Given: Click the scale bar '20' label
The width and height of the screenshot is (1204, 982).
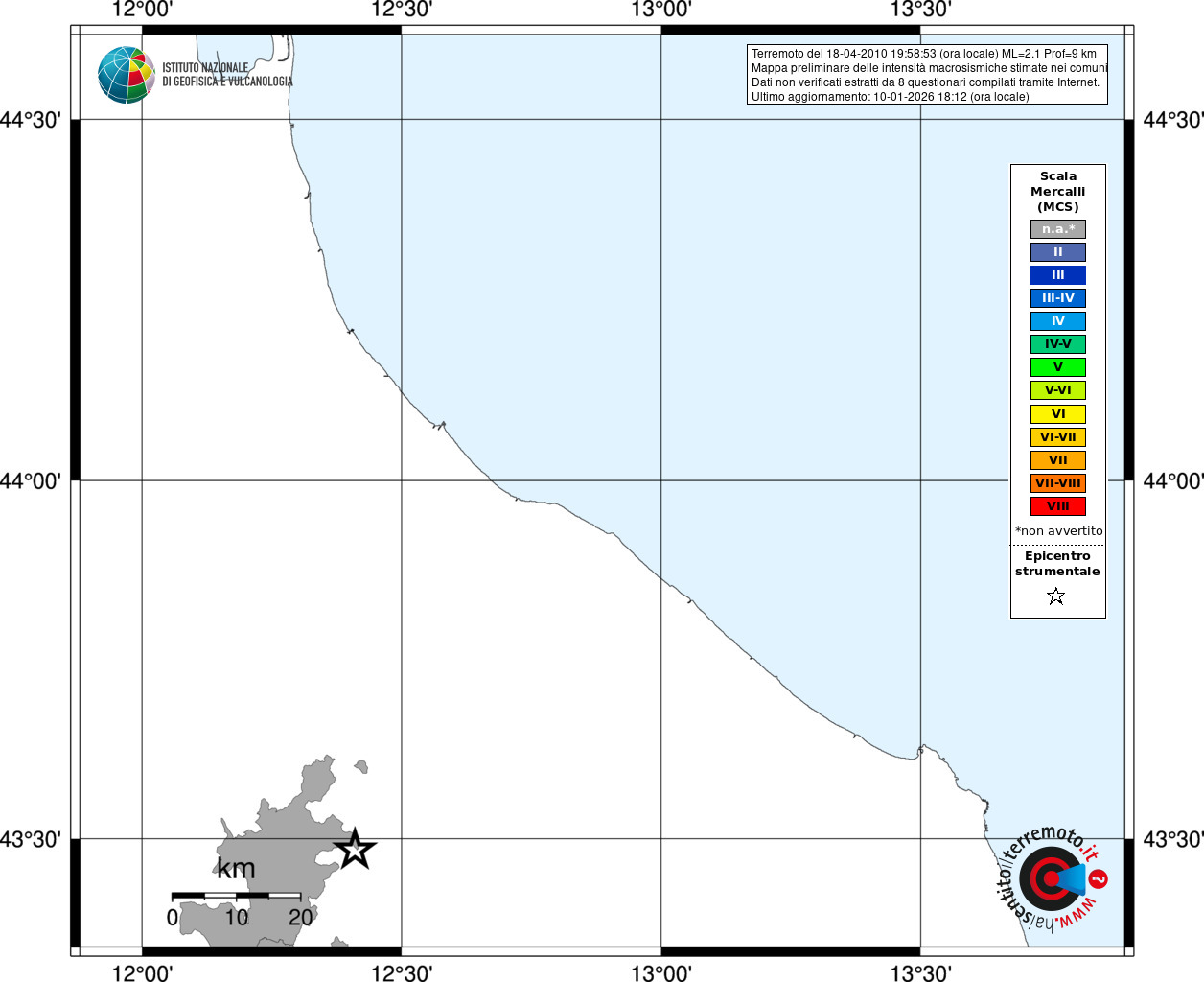Looking at the screenshot, I should point(301,918).
